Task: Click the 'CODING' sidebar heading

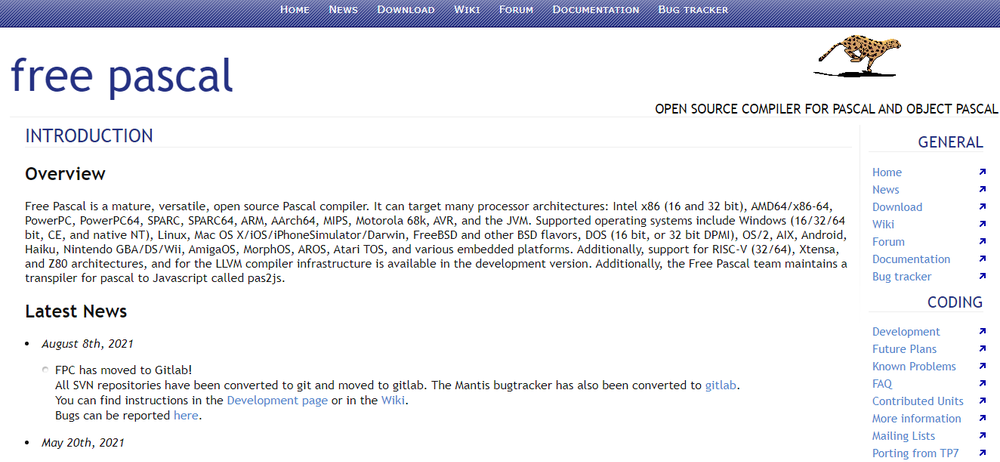Action: [955, 302]
